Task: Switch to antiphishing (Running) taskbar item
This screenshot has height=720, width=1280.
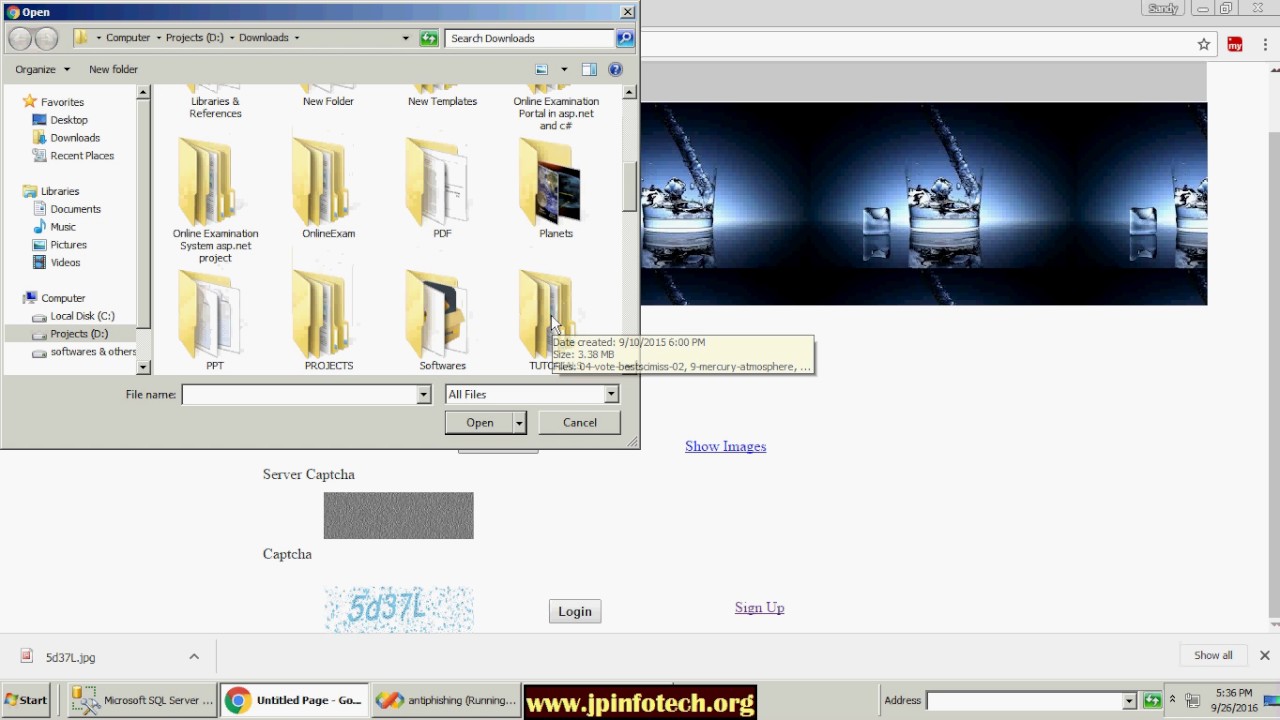Action: pos(446,700)
